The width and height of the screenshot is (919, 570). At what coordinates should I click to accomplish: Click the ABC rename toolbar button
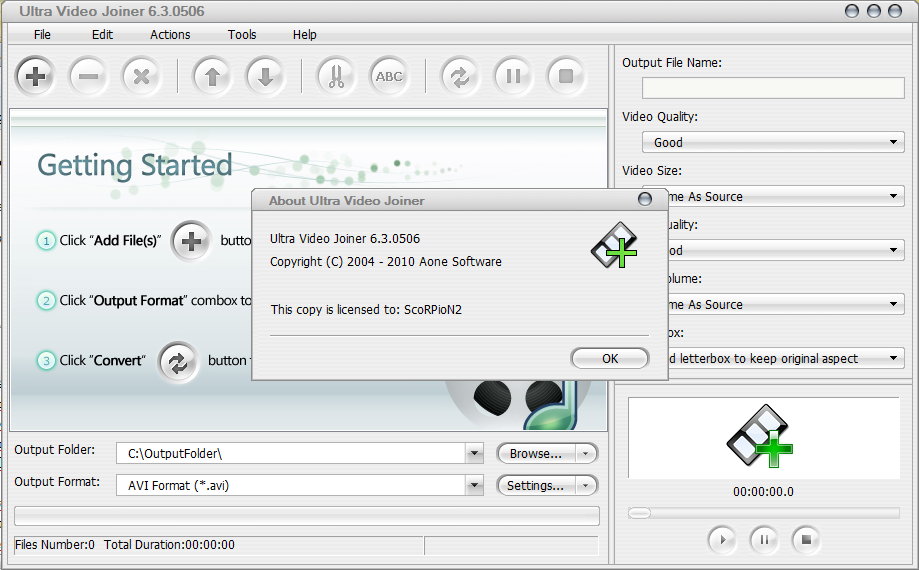pyautogui.click(x=389, y=76)
